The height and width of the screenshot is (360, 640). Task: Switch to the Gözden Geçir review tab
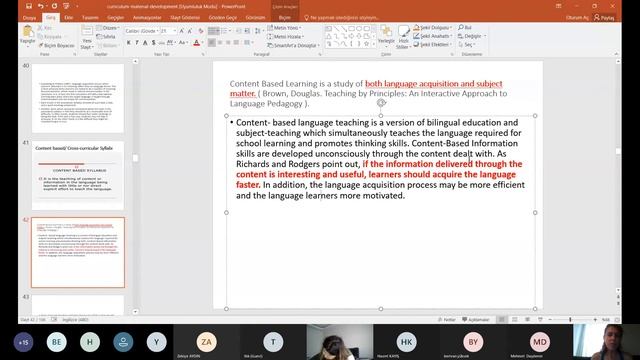coord(222,18)
